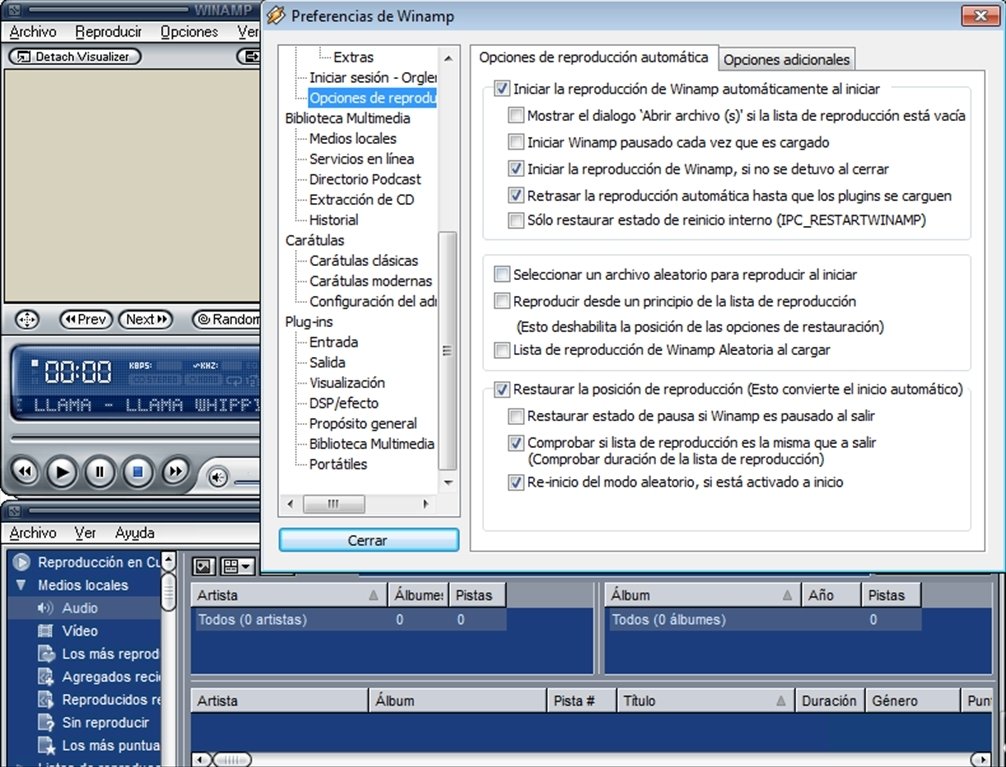Viewport: 1006px width, 767px height.
Task: Click the Detach Visualizer button
Action: [75, 56]
